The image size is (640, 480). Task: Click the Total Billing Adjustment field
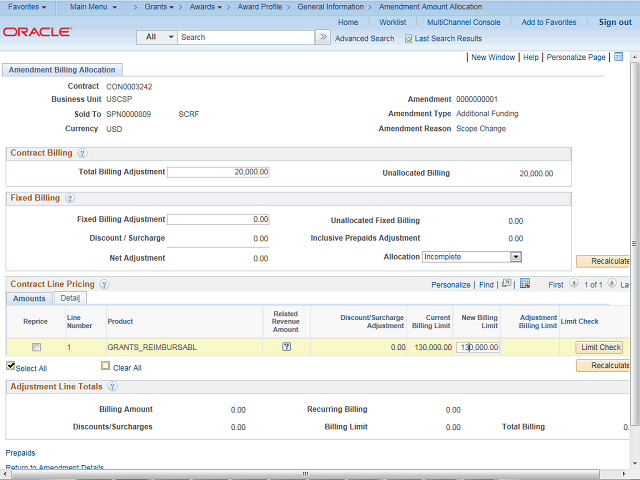[218, 172]
